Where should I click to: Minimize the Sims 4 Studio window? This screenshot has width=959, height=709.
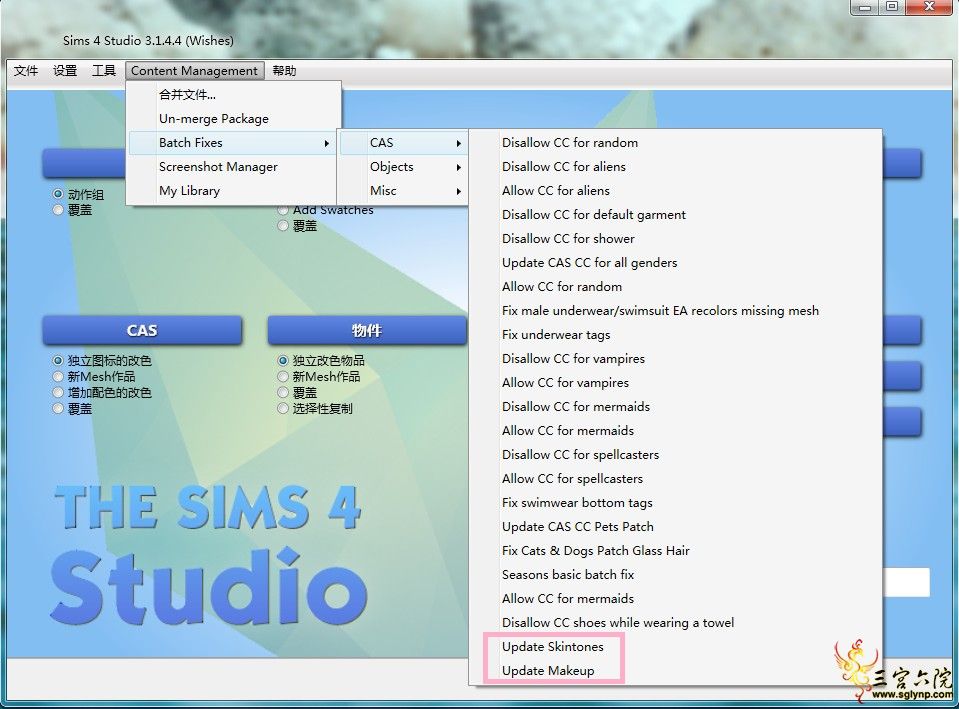864,7
